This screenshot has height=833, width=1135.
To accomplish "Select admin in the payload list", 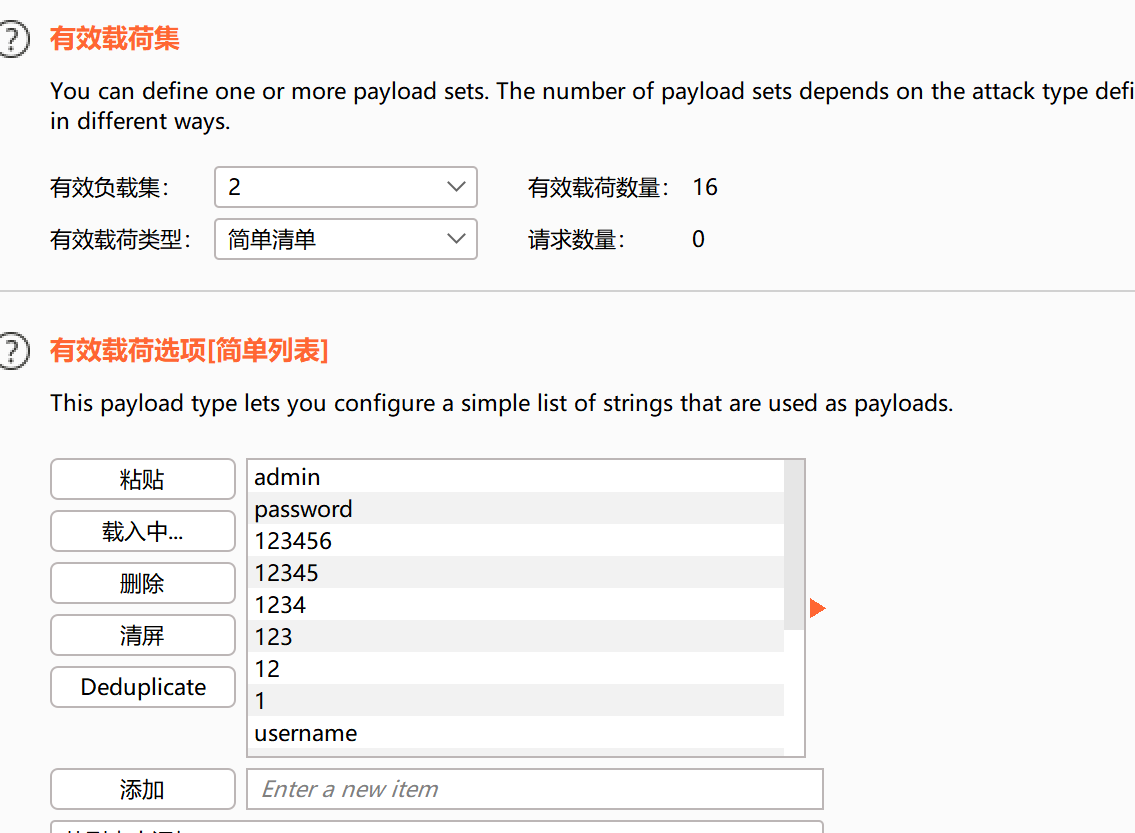I will click(515, 477).
